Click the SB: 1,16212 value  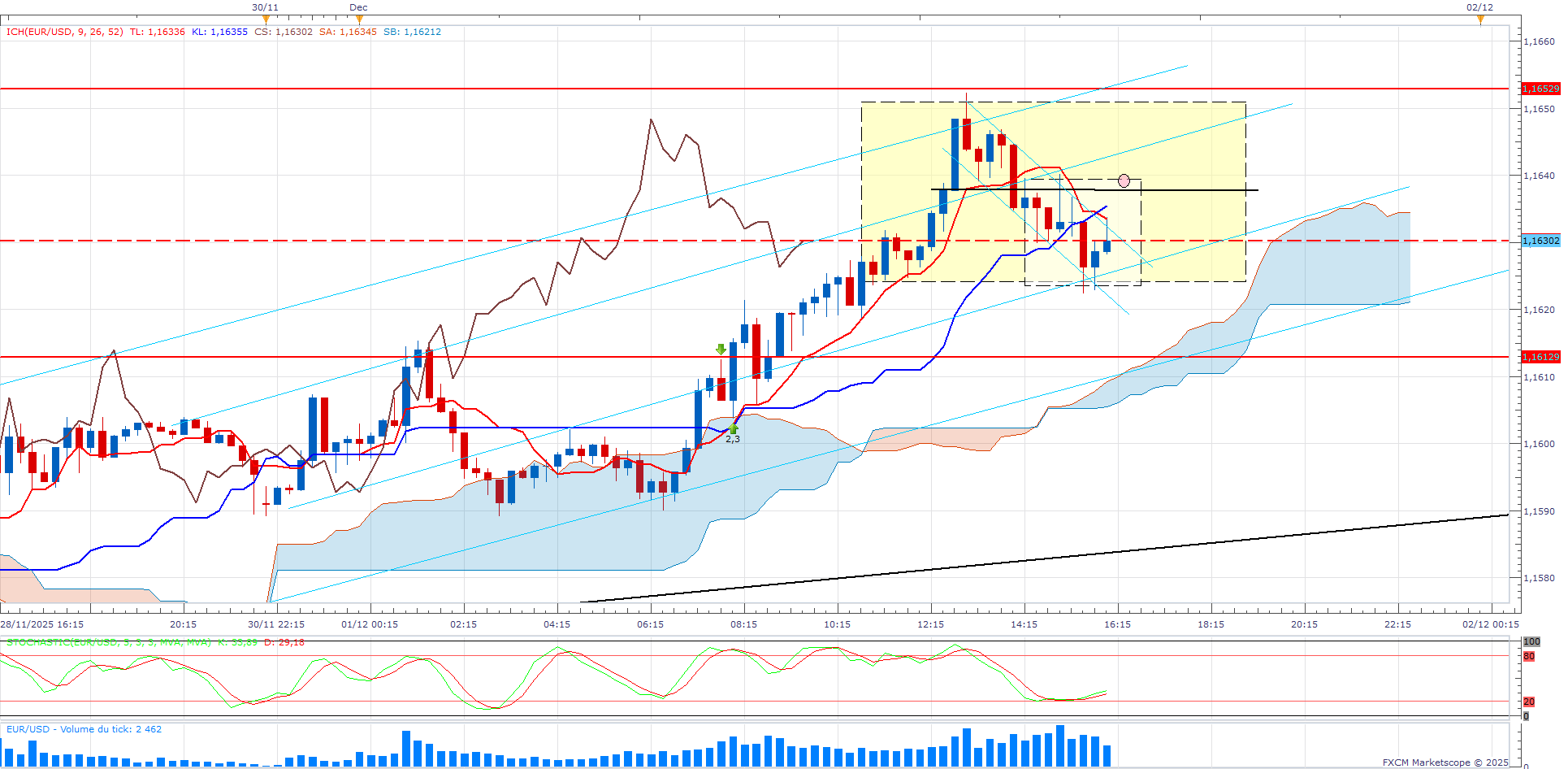click(x=412, y=32)
